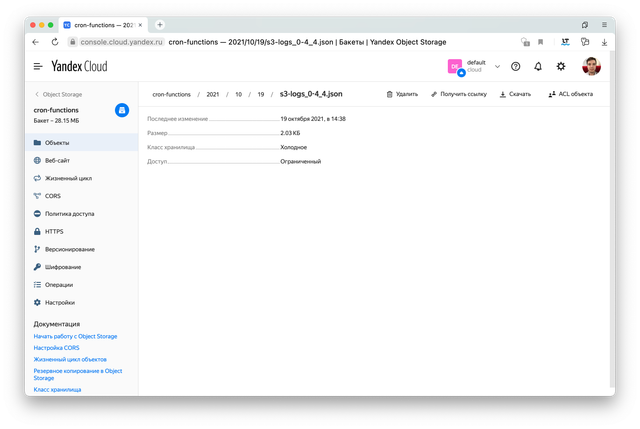Click the Скачать download button
The image size is (640, 429).
point(515,94)
